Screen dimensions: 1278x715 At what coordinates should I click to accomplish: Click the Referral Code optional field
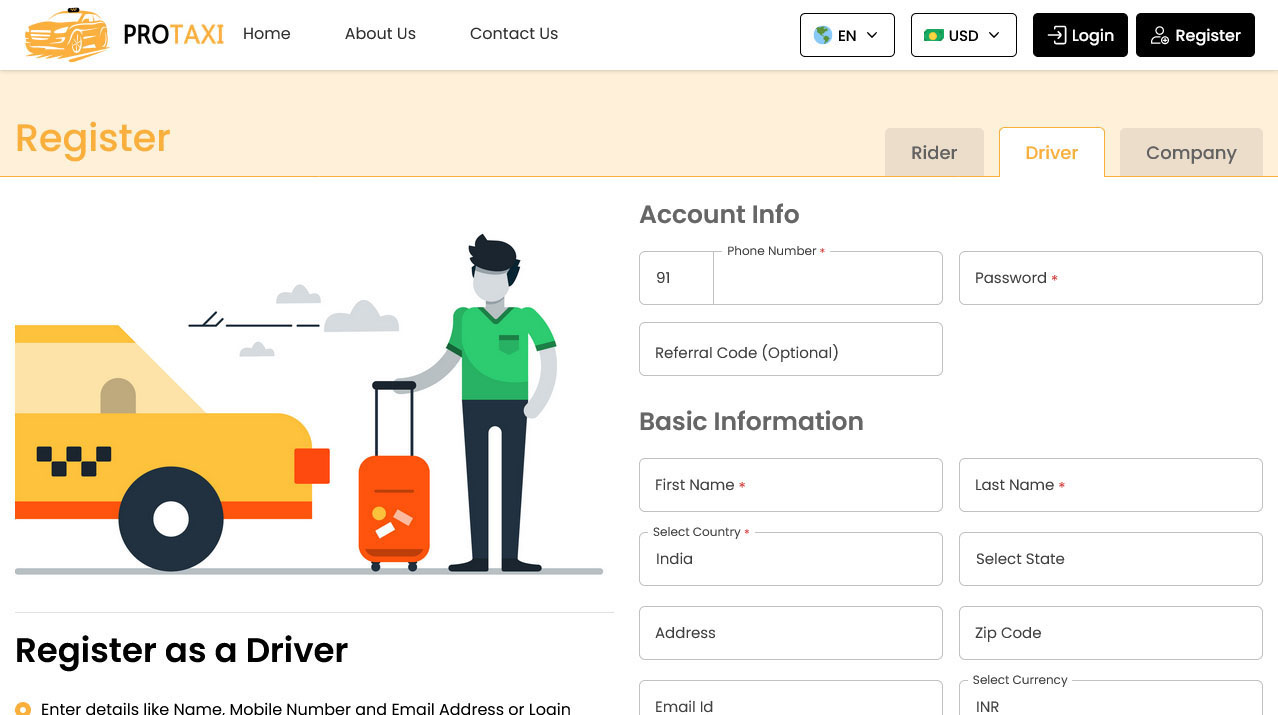click(x=790, y=349)
